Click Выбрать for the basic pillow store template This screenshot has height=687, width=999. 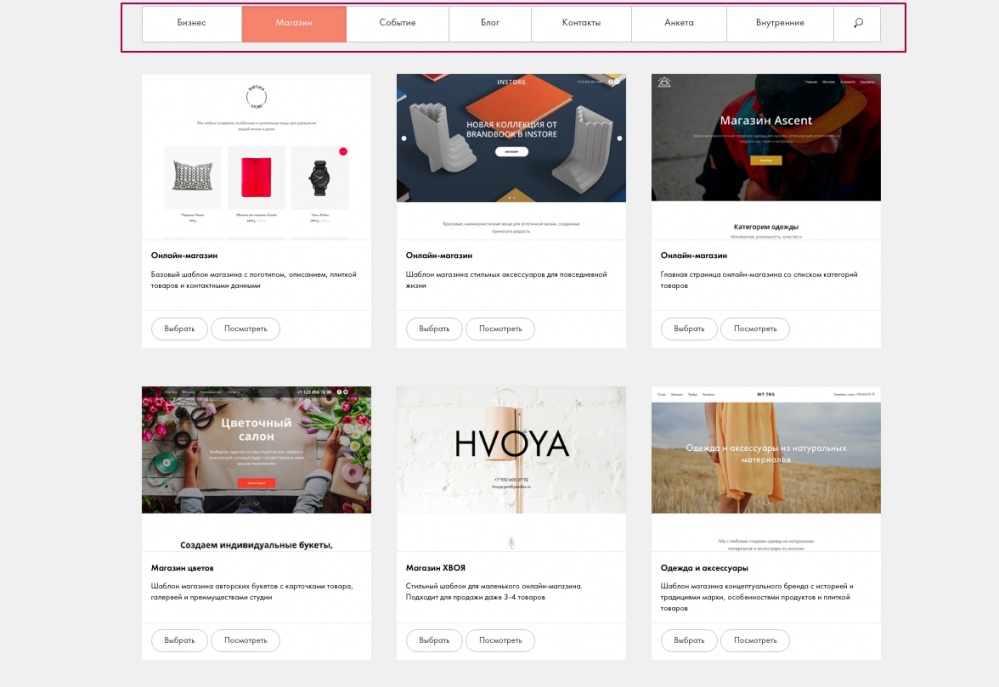coord(179,329)
